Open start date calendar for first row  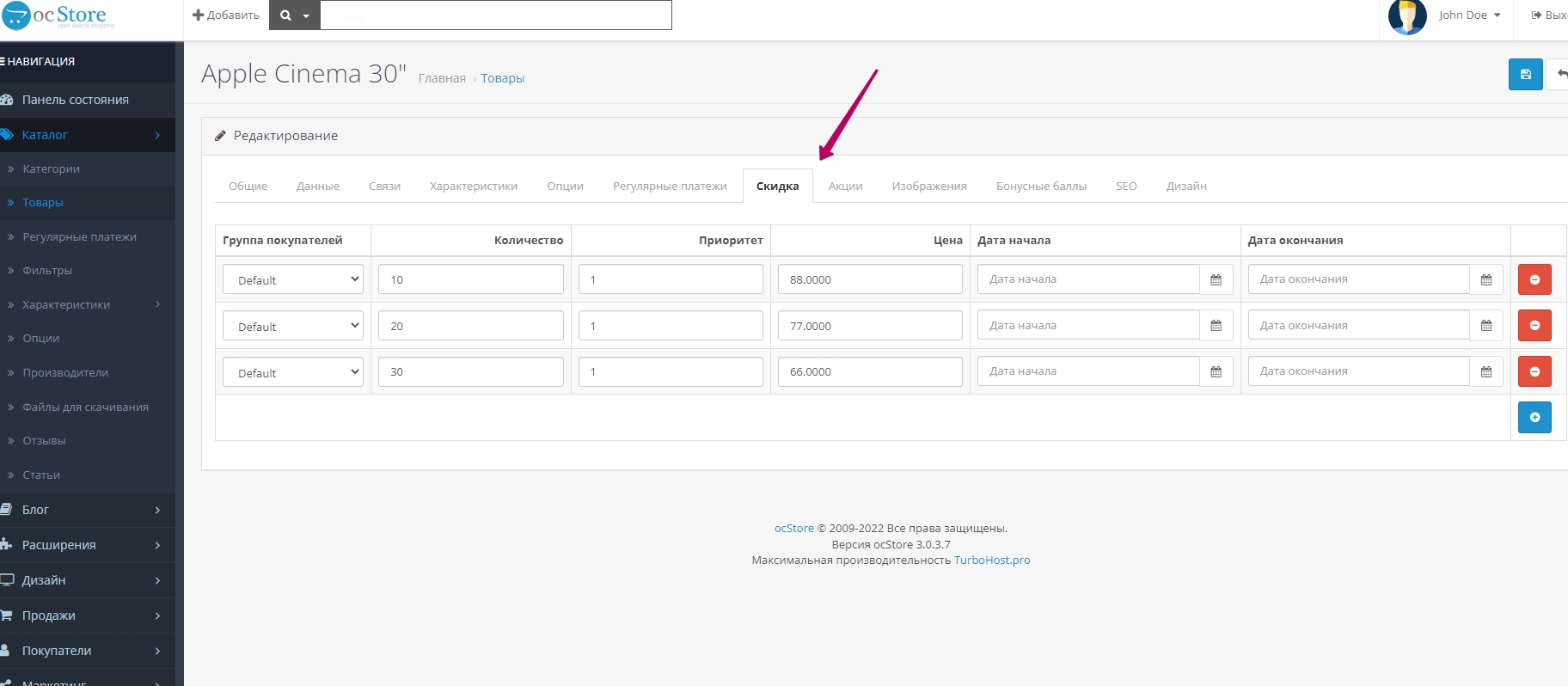tap(1216, 279)
